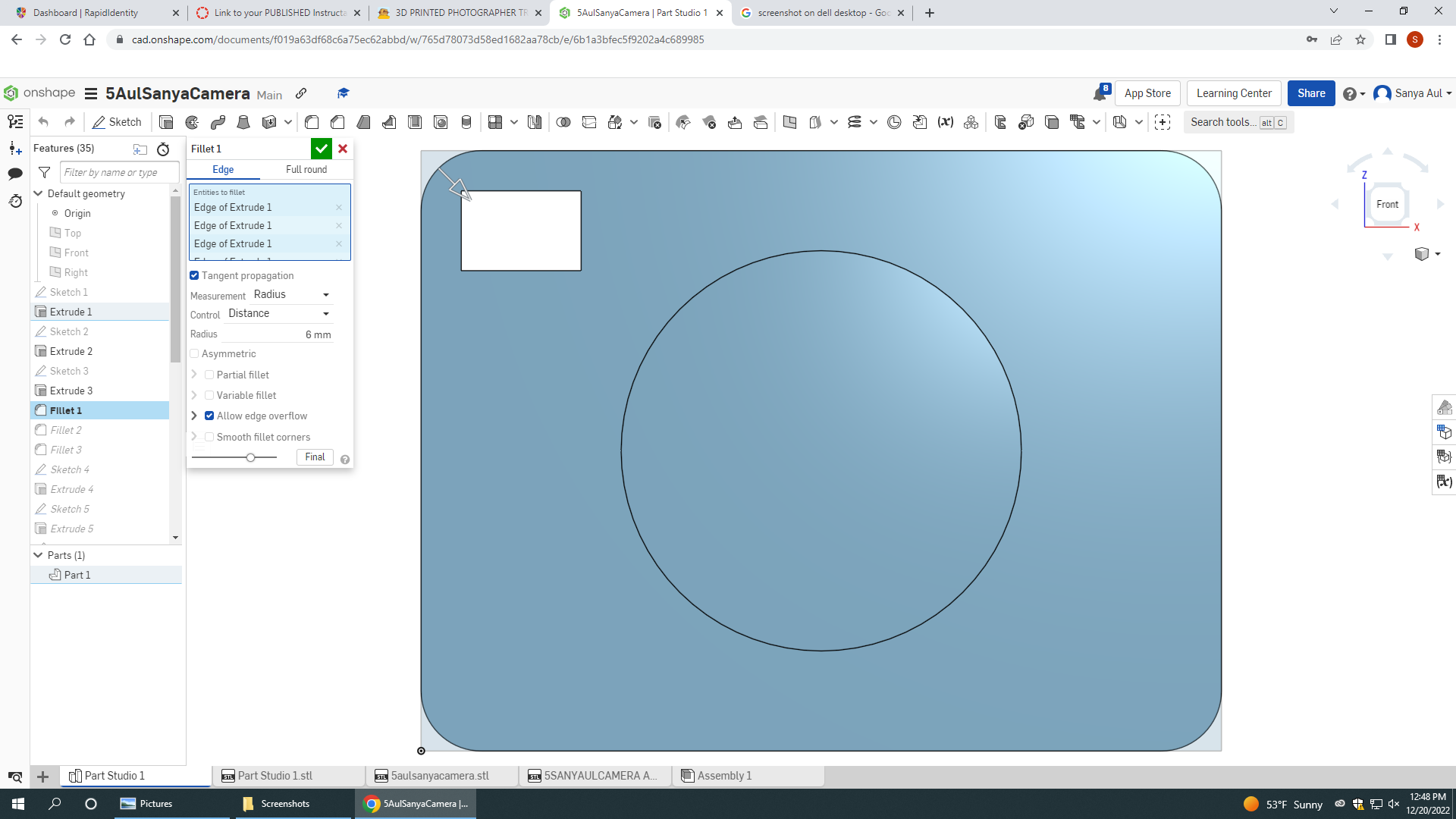Toggle Allow edge overflow checkbox
Image resolution: width=1456 pixels, height=819 pixels.
click(209, 416)
